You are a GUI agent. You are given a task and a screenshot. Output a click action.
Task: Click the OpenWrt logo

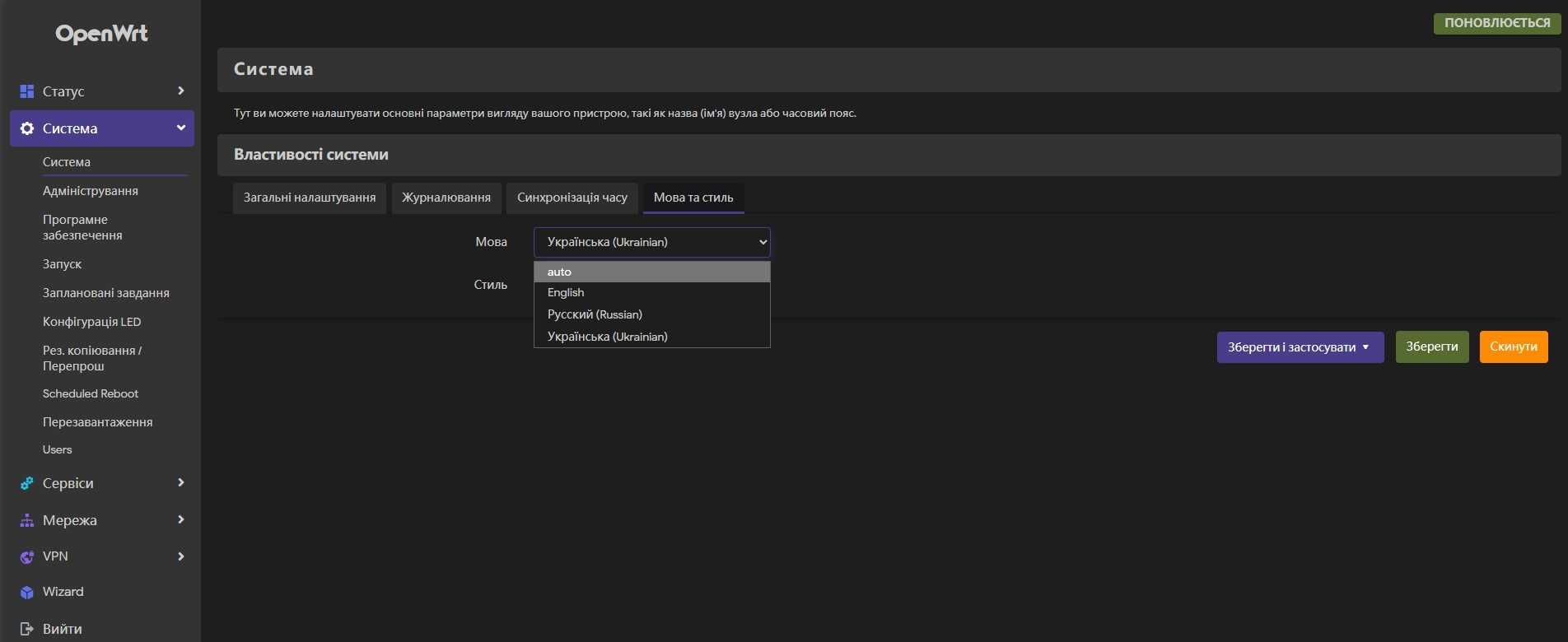[x=101, y=34]
